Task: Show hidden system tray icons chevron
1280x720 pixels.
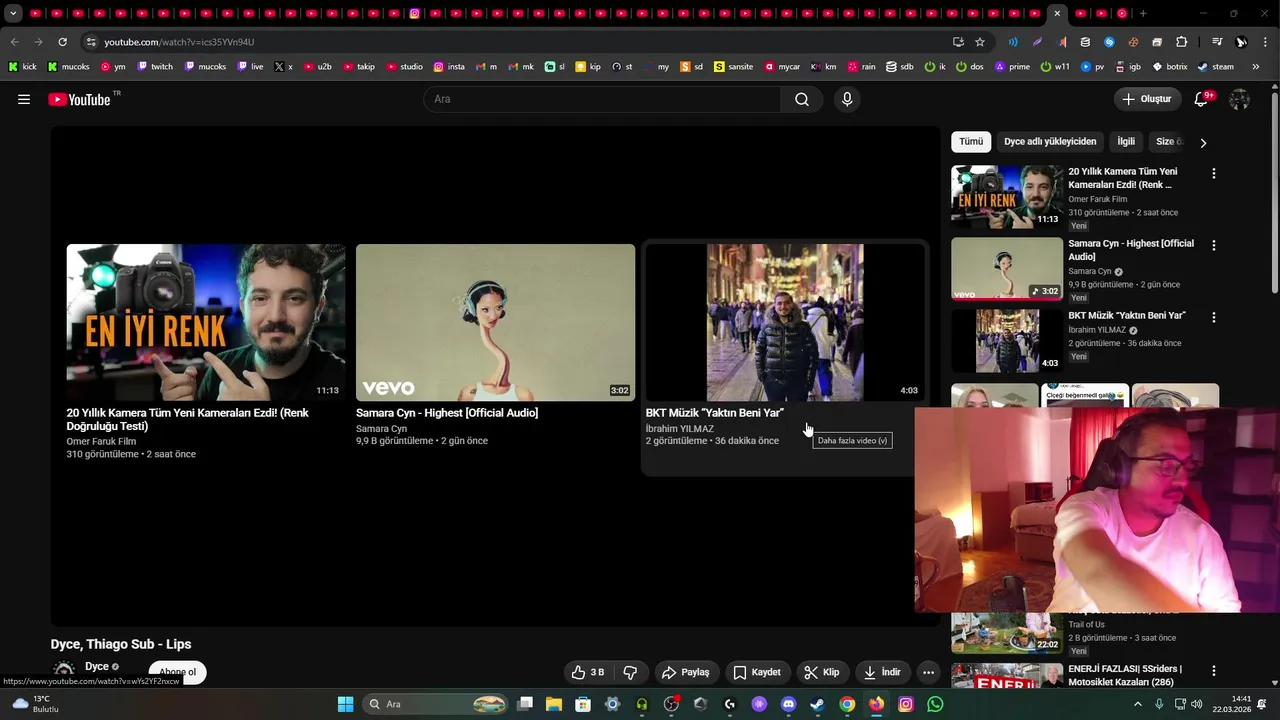Action: pos(1137,704)
